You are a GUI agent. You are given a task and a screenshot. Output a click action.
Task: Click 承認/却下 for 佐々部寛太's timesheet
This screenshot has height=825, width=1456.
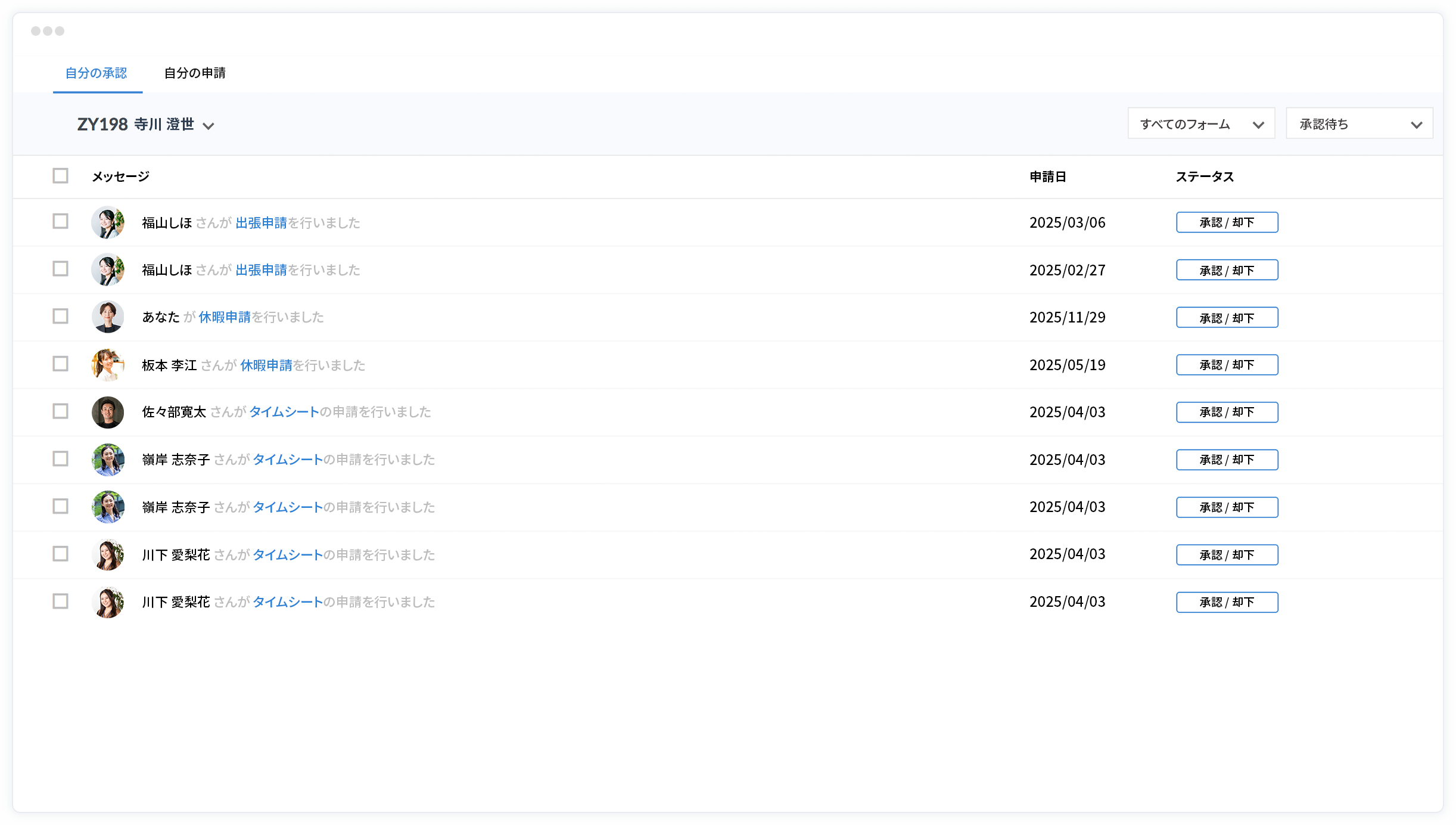pyautogui.click(x=1227, y=412)
